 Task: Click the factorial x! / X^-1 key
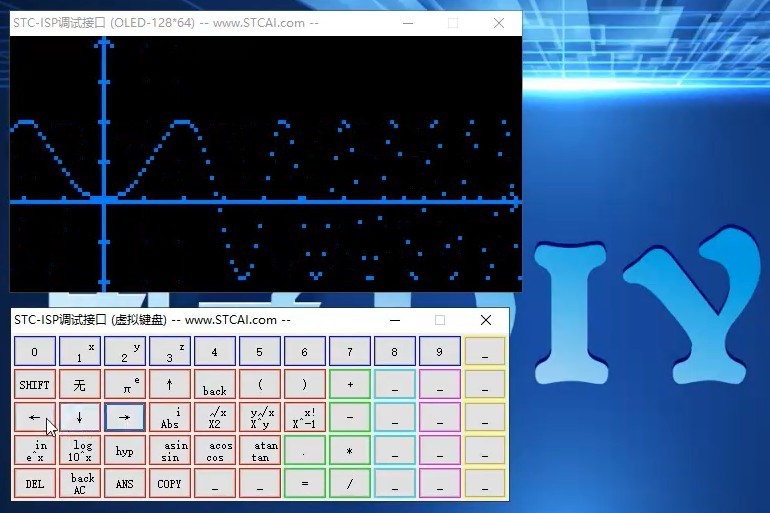coord(304,417)
